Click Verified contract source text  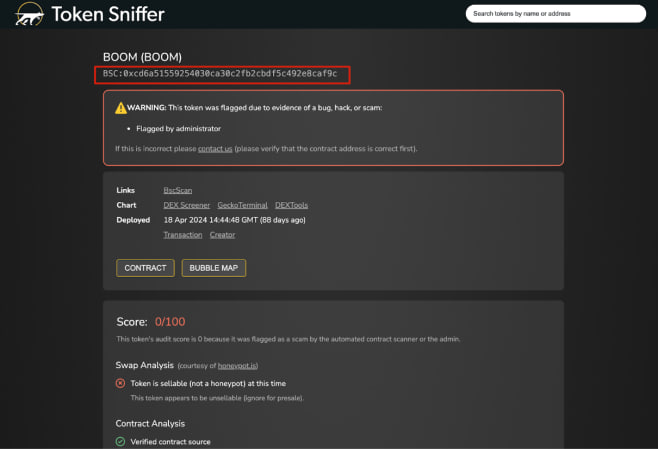pos(170,442)
